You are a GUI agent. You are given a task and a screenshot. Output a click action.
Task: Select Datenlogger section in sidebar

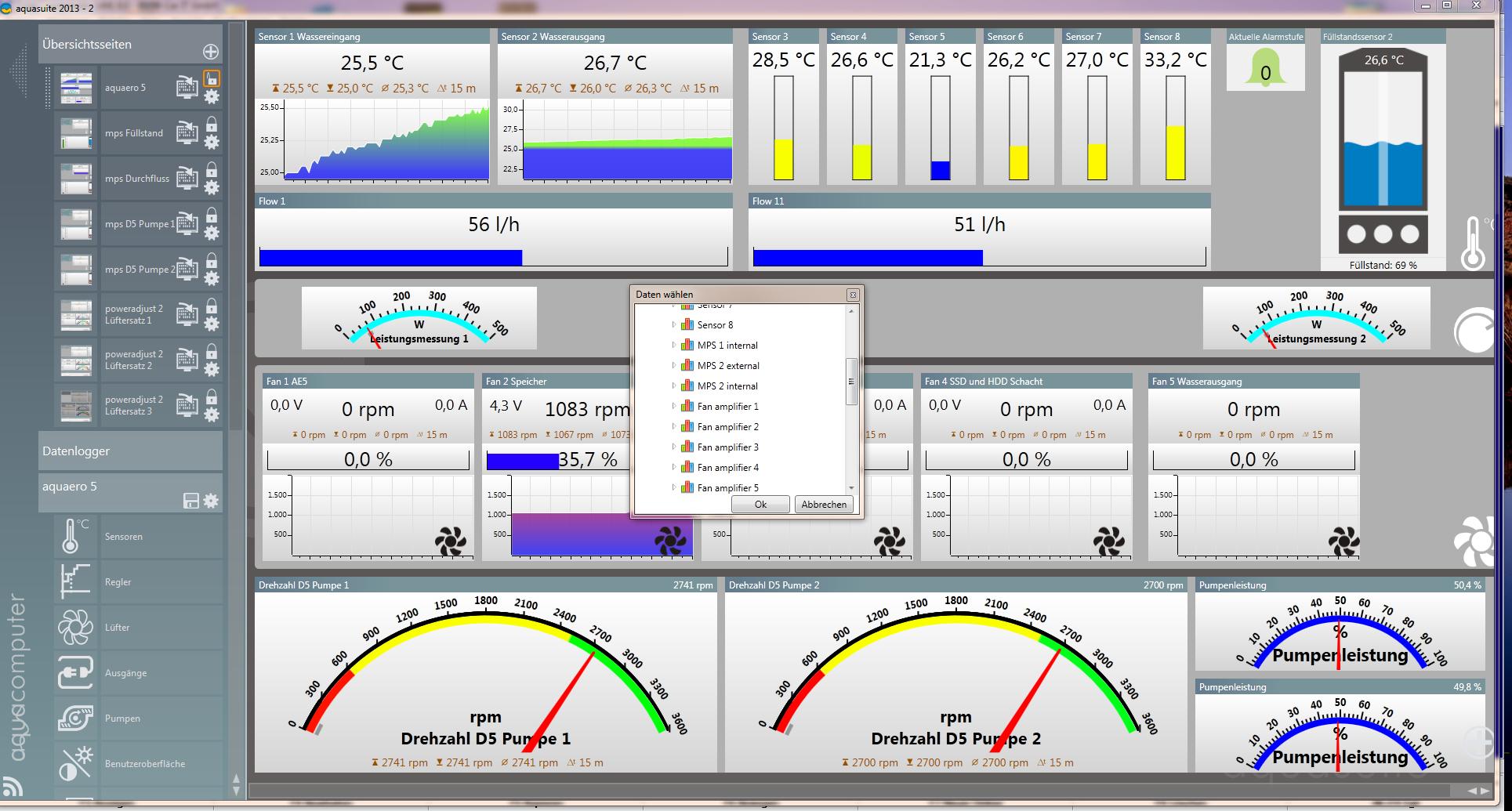[130, 451]
